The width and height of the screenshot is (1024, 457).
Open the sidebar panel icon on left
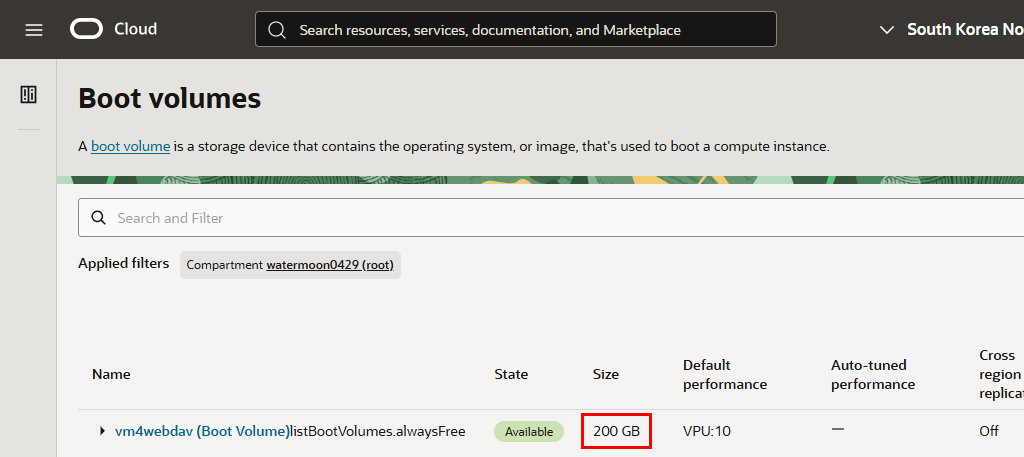[28, 95]
